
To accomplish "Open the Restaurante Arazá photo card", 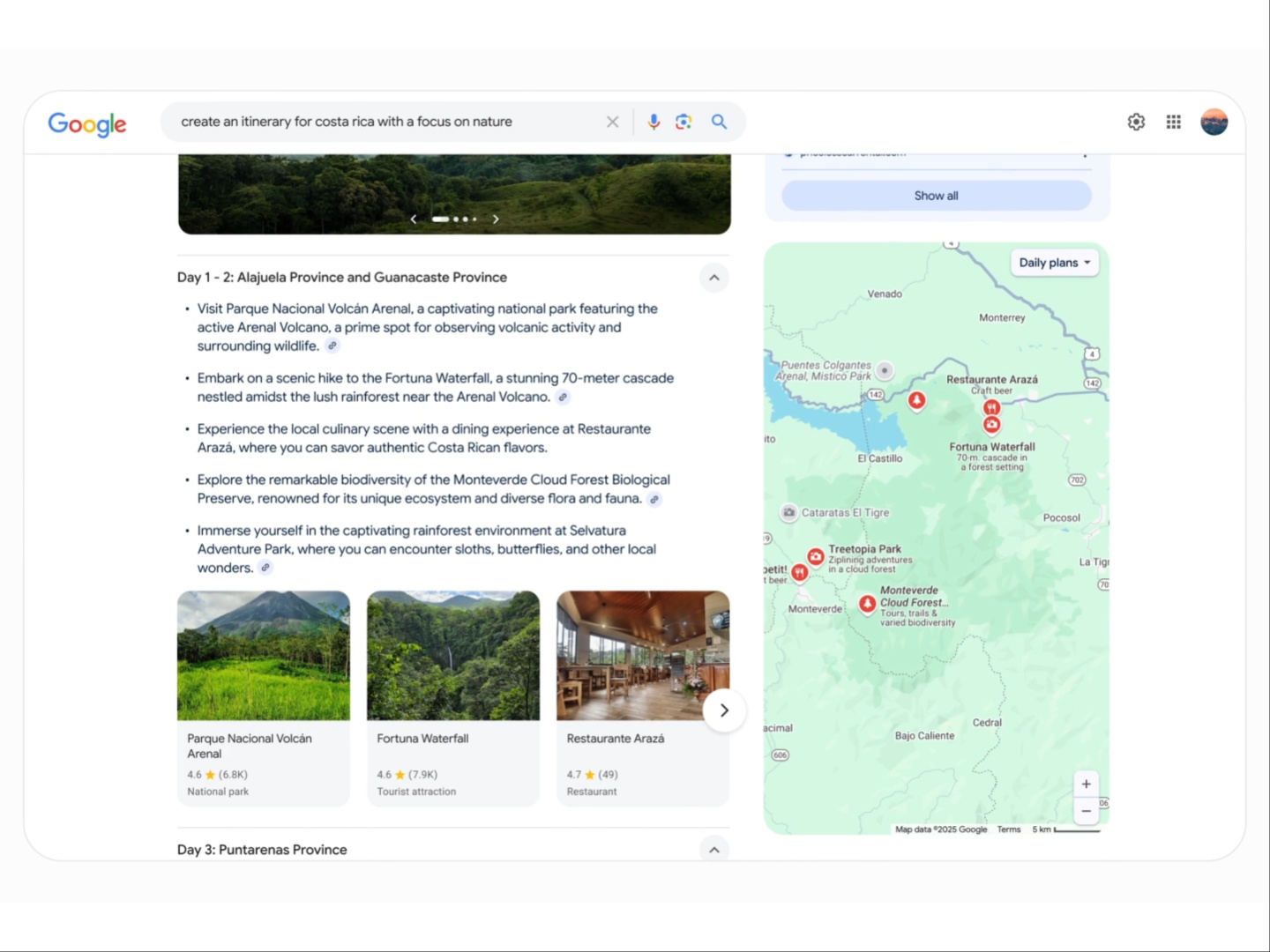I will click(643, 656).
